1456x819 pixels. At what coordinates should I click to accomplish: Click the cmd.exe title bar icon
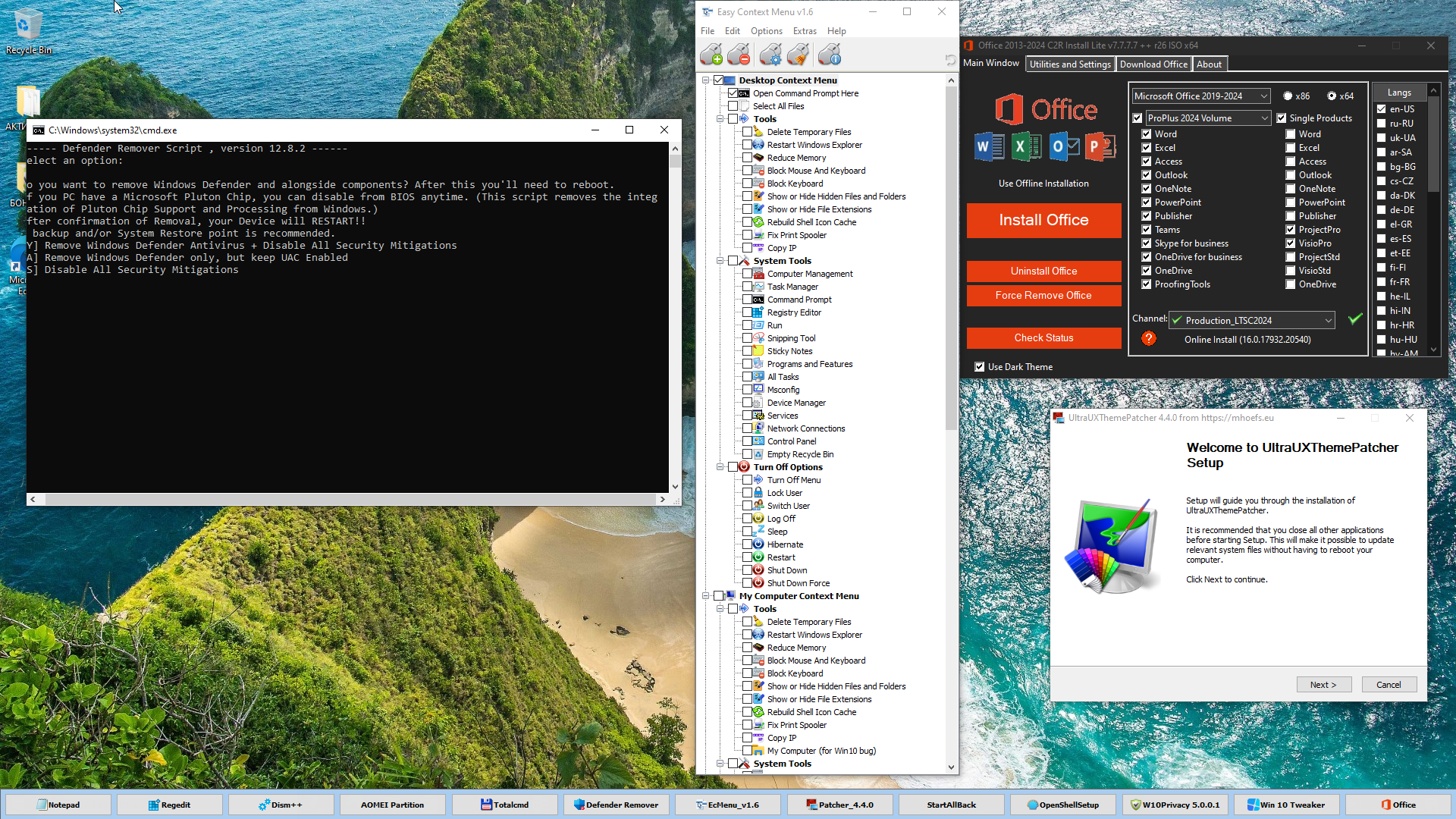pyautogui.click(x=39, y=130)
